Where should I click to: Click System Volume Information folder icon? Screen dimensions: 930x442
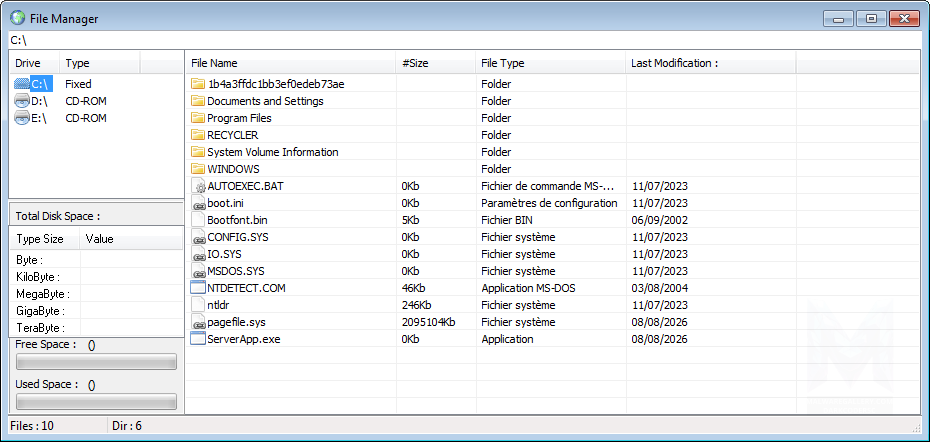coord(198,152)
